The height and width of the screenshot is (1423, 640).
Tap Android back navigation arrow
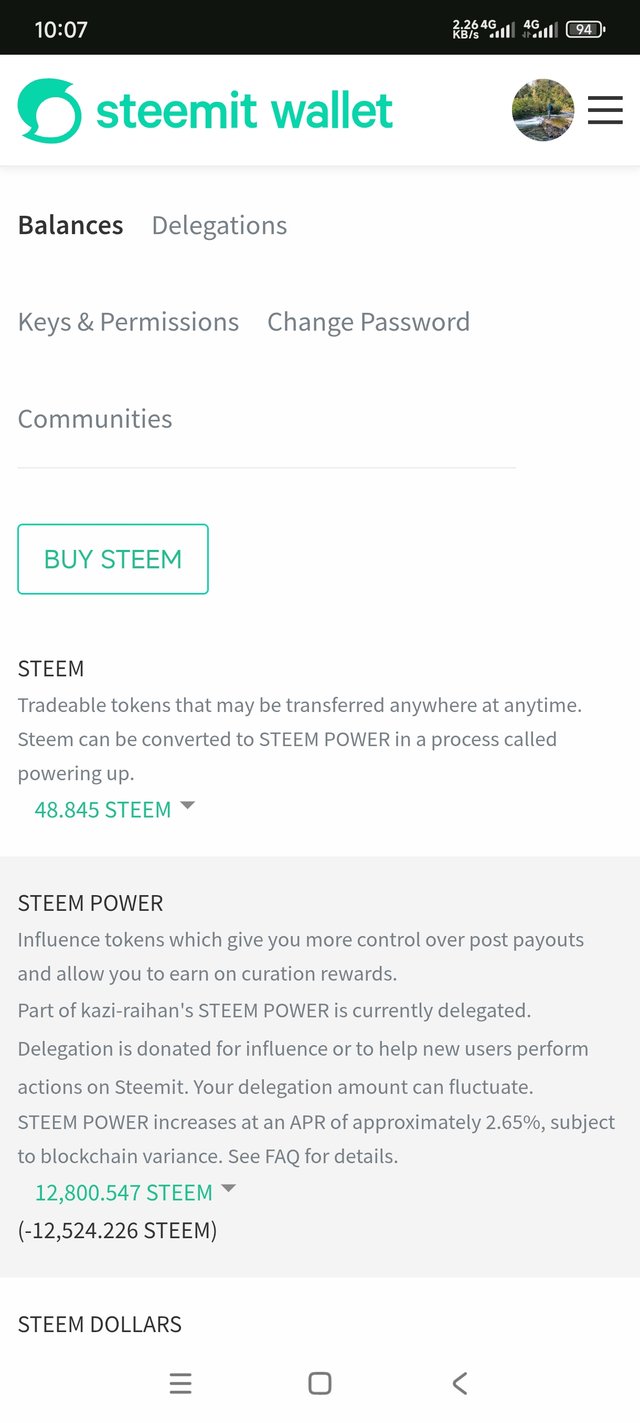[459, 1383]
